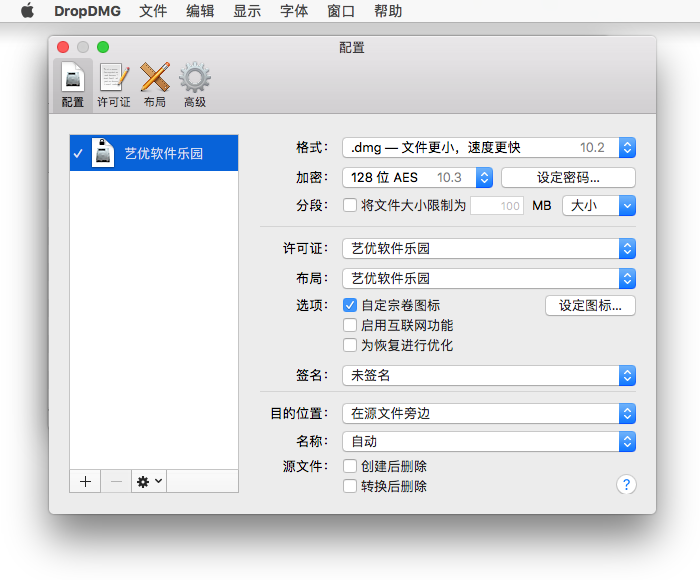Expand the 加密 128 位 AES dropdown
This screenshot has width=700, height=580.
tap(417, 177)
